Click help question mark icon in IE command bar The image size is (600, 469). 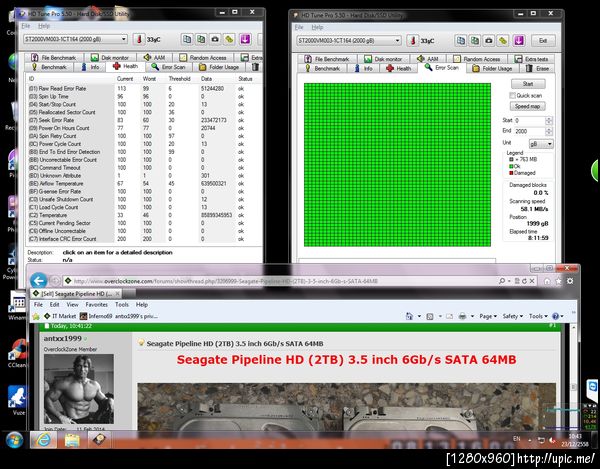tap(556, 316)
